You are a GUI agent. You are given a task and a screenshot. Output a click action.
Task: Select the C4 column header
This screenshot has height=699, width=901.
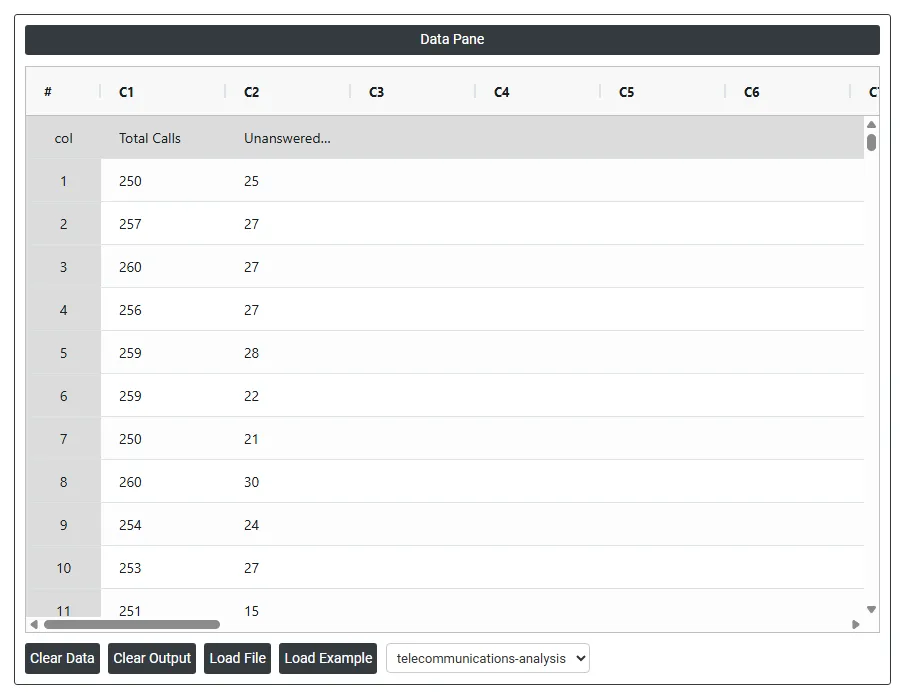coord(538,92)
